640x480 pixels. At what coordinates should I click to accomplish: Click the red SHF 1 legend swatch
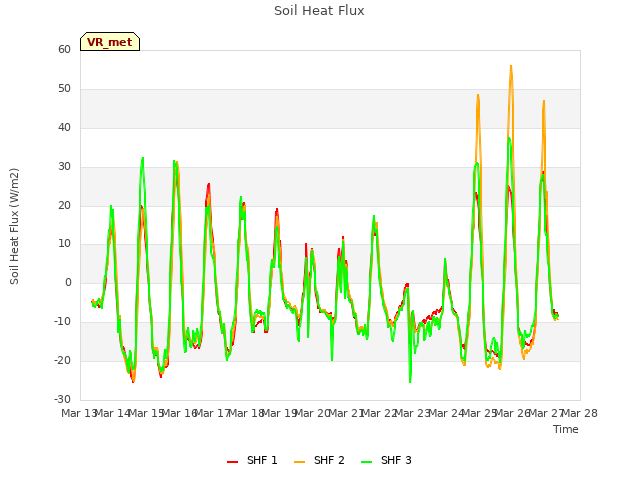pyautogui.click(x=232, y=462)
